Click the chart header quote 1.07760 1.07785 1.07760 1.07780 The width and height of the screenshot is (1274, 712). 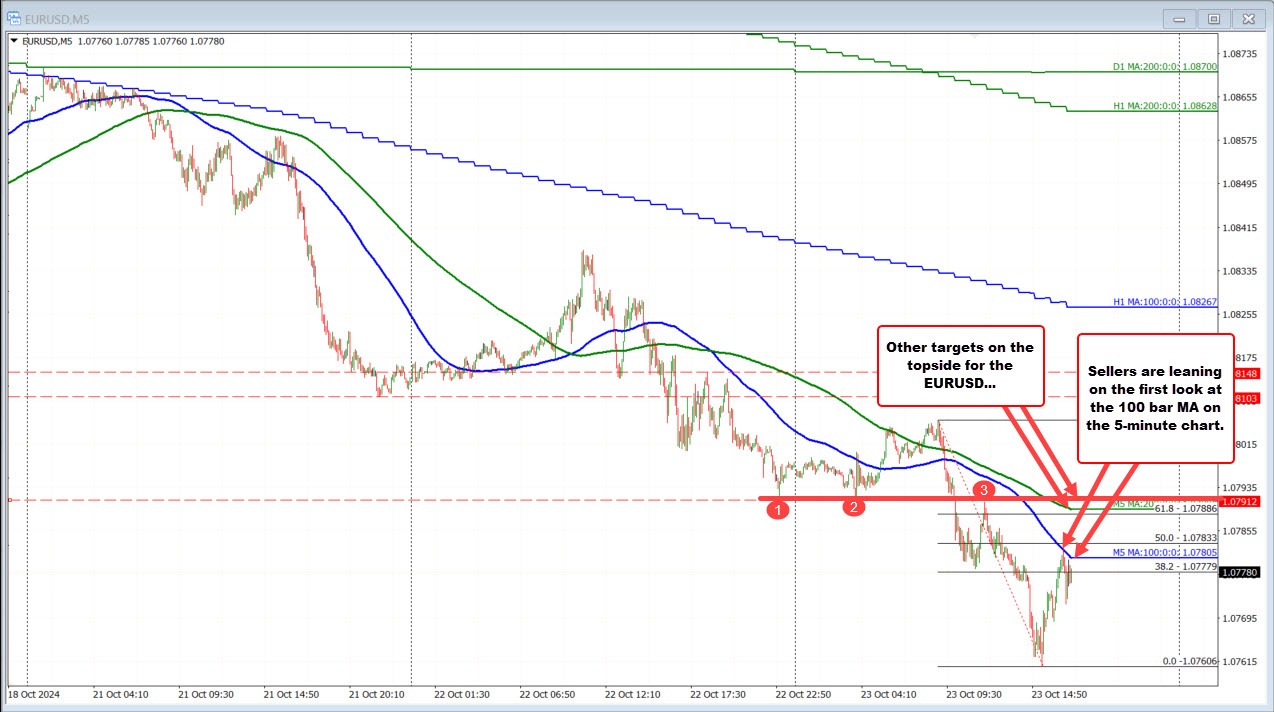click(x=150, y=41)
